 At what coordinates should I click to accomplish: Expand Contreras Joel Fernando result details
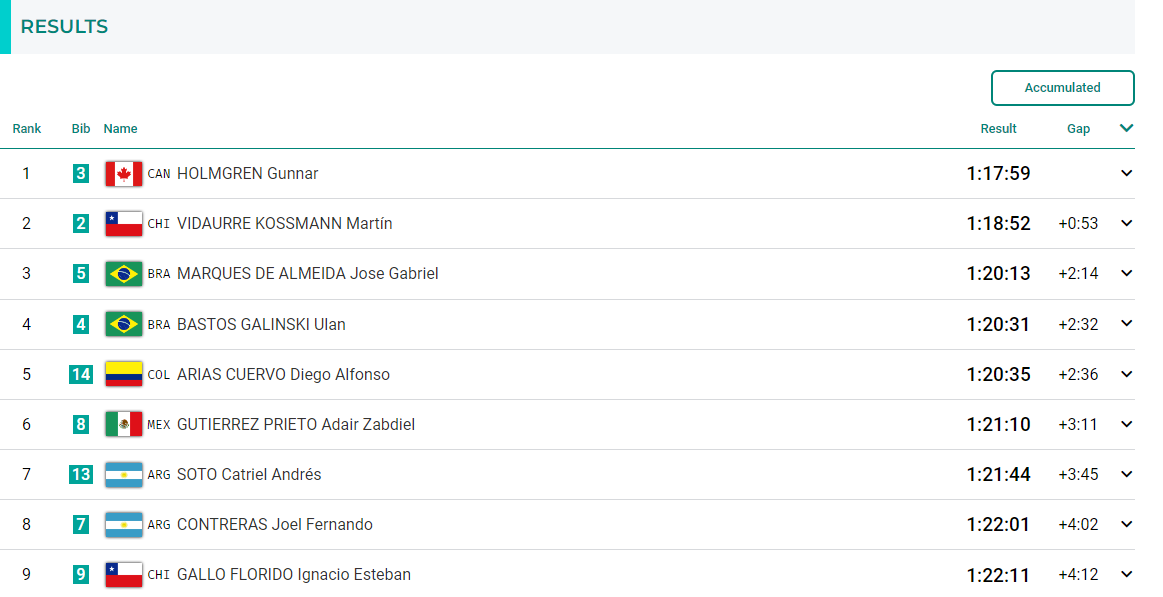pyautogui.click(x=1126, y=524)
